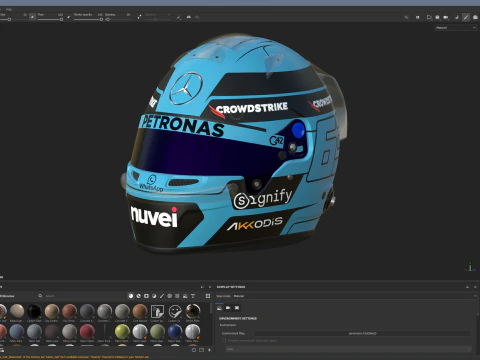Select the black sphere material thumbnail

coord(34,311)
